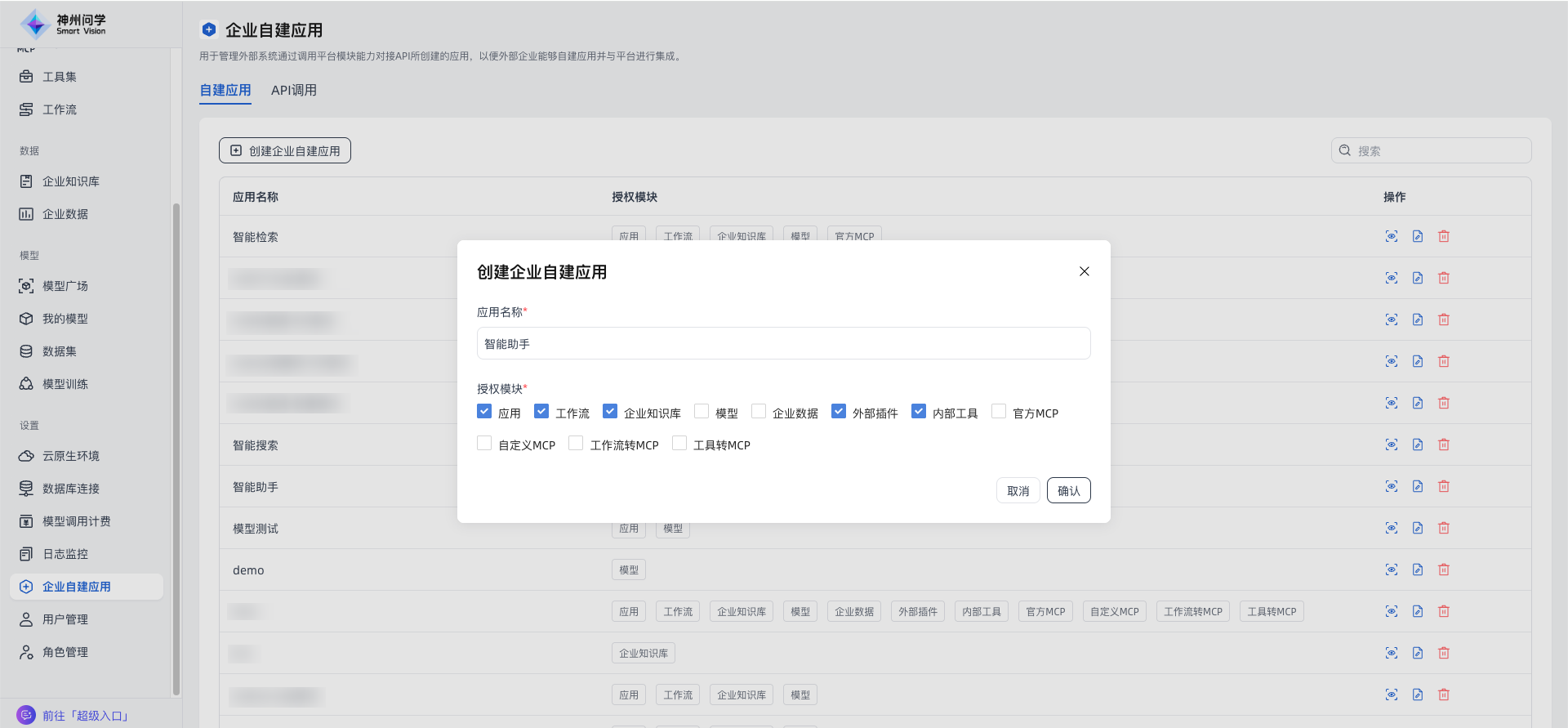The width and height of the screenshot is (1568, 728).
Task: Follow the 前往「超级入口」 link
Action: [x=86, y=716]
